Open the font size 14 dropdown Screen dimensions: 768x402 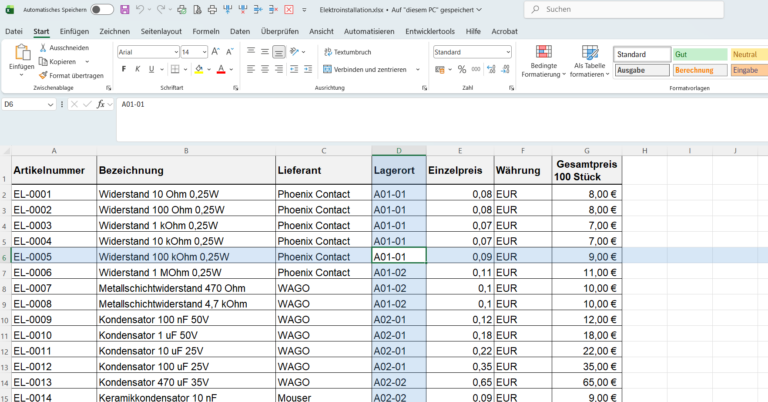pos(204,52)
